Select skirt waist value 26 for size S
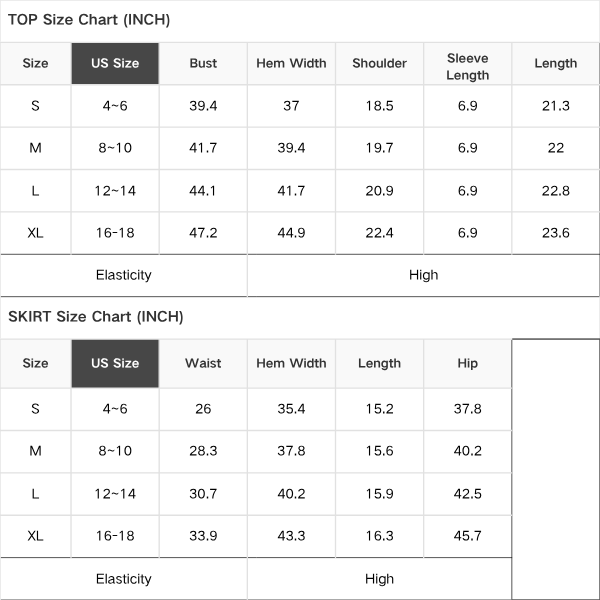 203,409
